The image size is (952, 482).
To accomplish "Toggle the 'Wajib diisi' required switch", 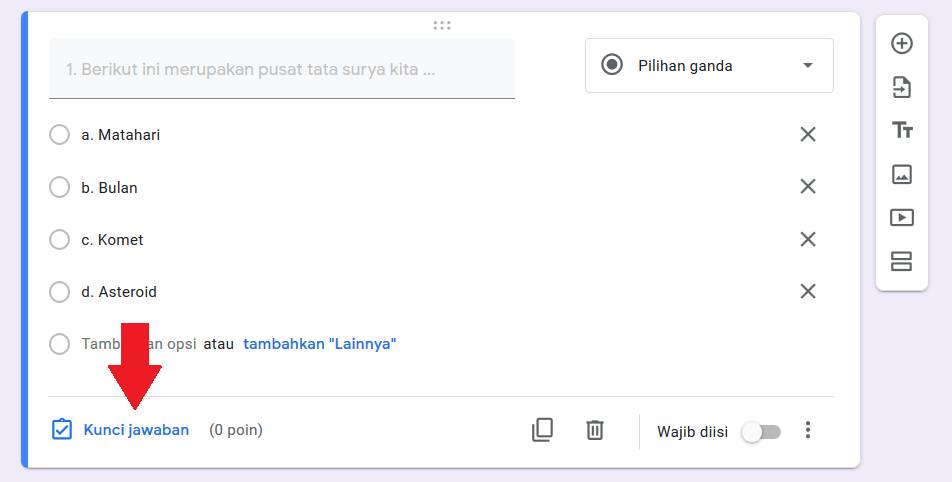I will click(x=762, y=432).
